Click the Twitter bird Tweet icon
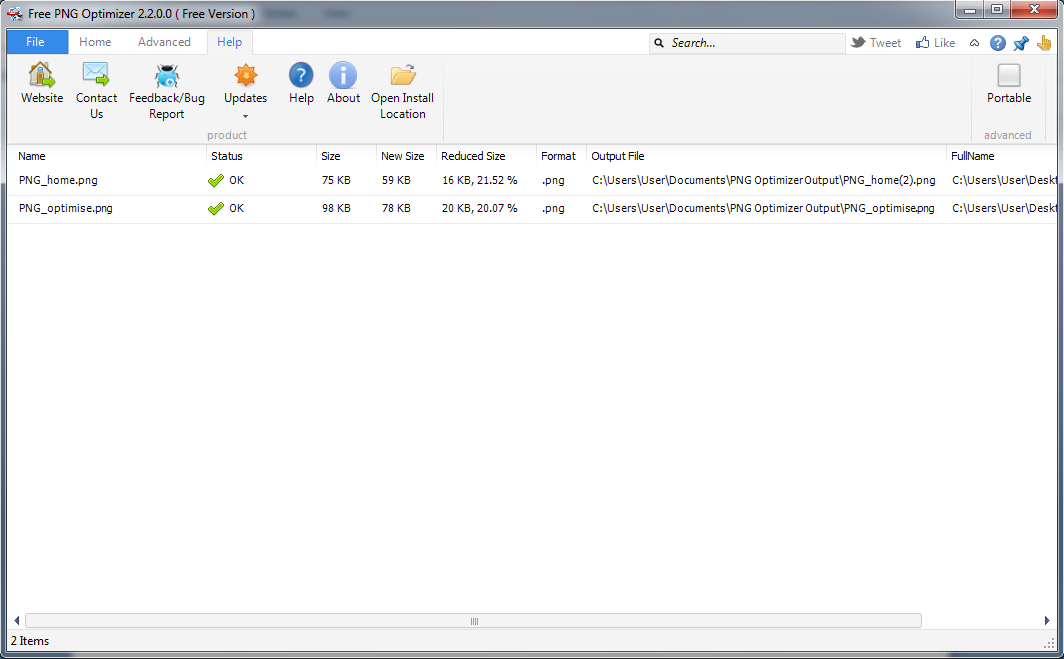Screen dimensions: 1064x659 858,42
